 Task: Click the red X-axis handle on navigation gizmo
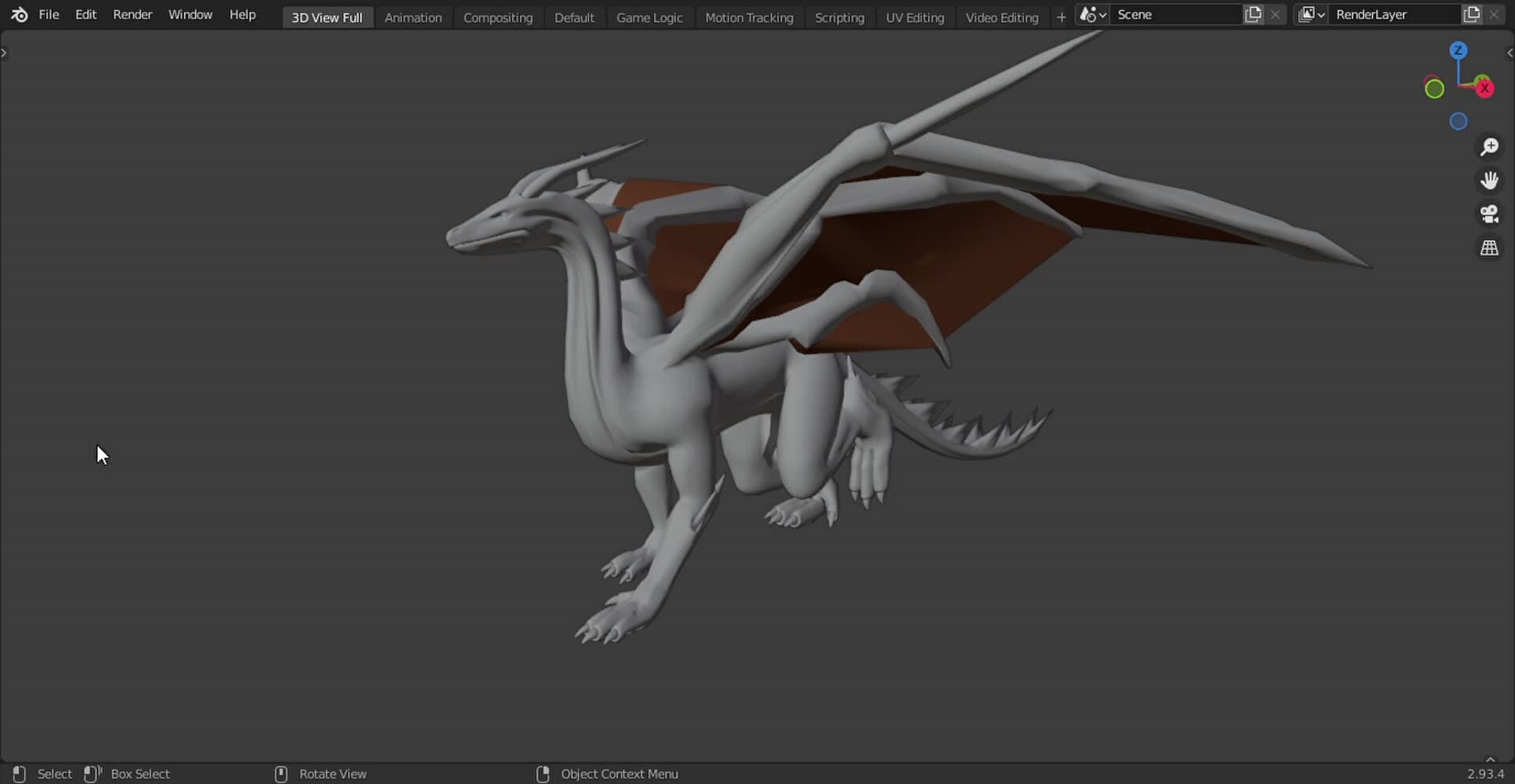1484,88
